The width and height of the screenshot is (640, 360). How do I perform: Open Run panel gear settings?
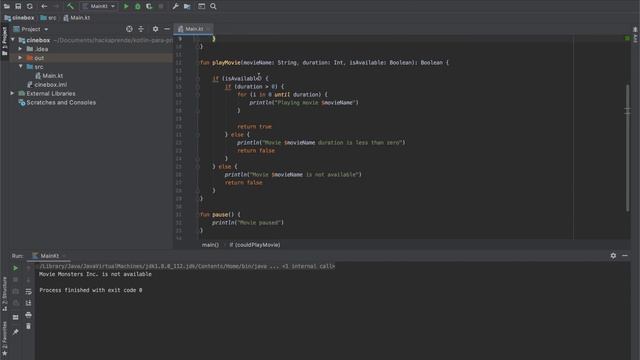pyautogui.click(x=613, y=256)
